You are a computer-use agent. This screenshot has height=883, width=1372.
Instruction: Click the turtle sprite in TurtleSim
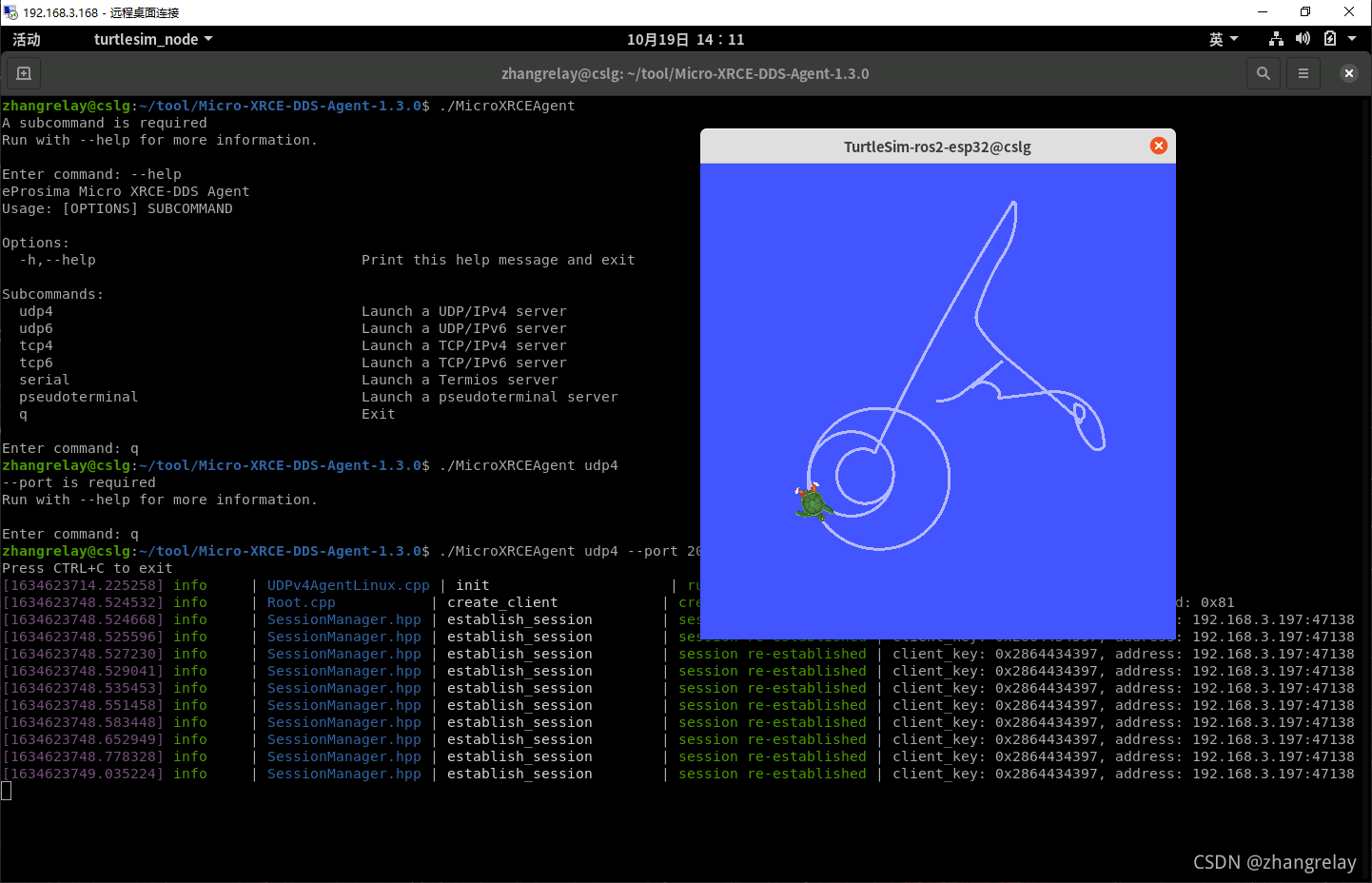coord(813,501)
